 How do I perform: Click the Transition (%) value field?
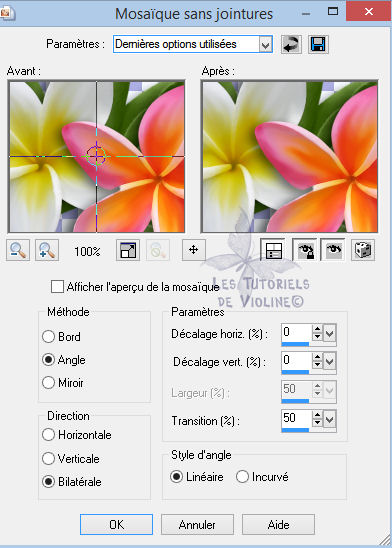pos(296,418)
